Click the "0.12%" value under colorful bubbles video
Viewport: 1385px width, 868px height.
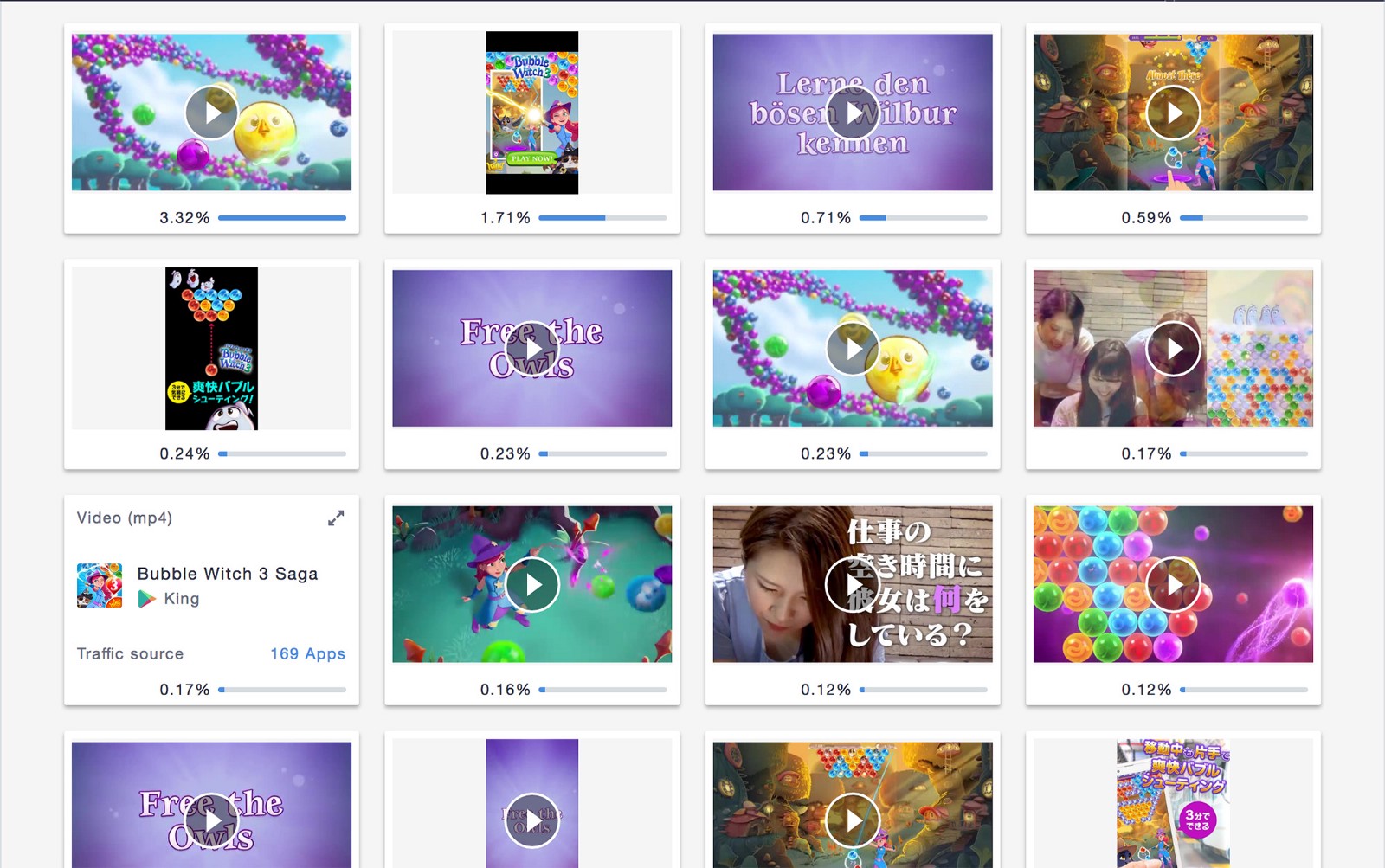(x=1146, y=690)
